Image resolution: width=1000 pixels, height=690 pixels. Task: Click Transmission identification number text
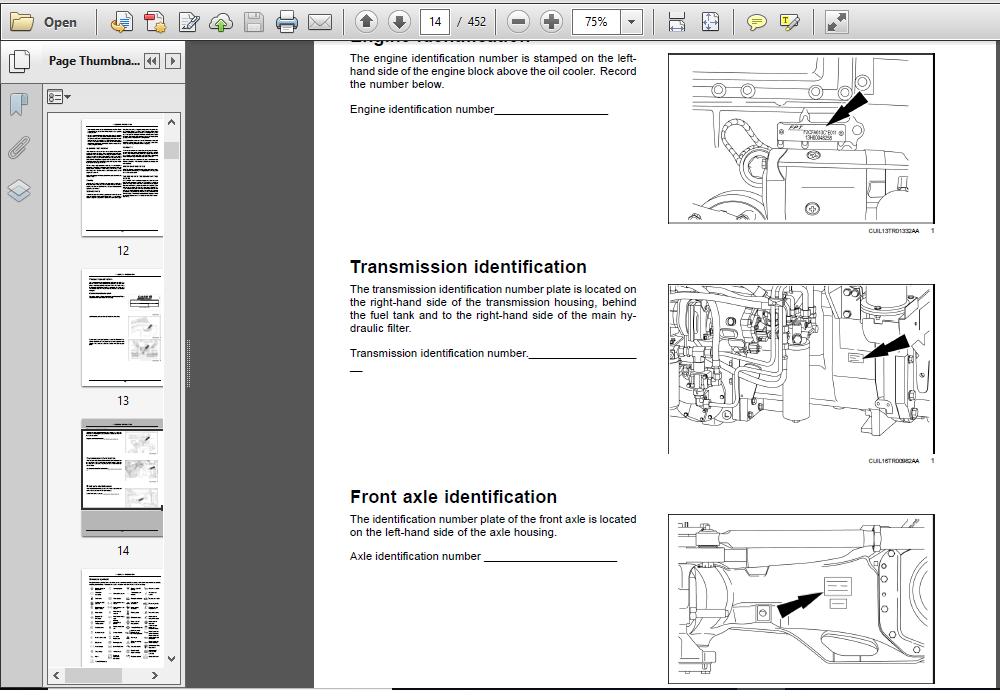[439, 353]
